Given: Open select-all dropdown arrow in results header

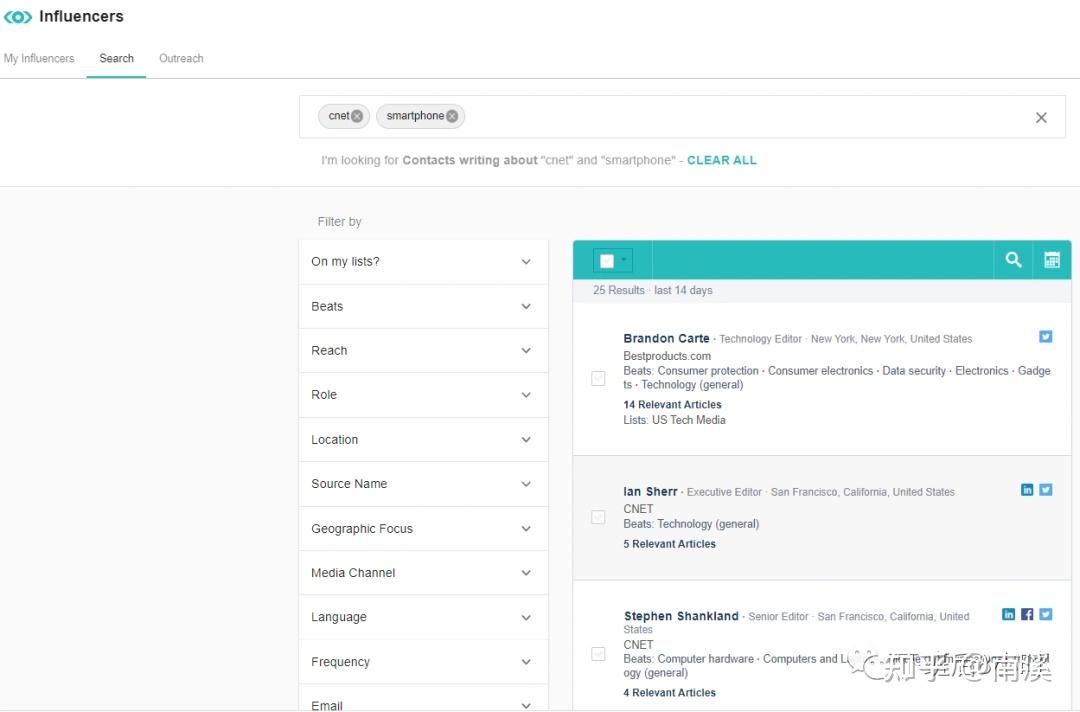Looking at the screenshot, I should (x=623, y=260).
